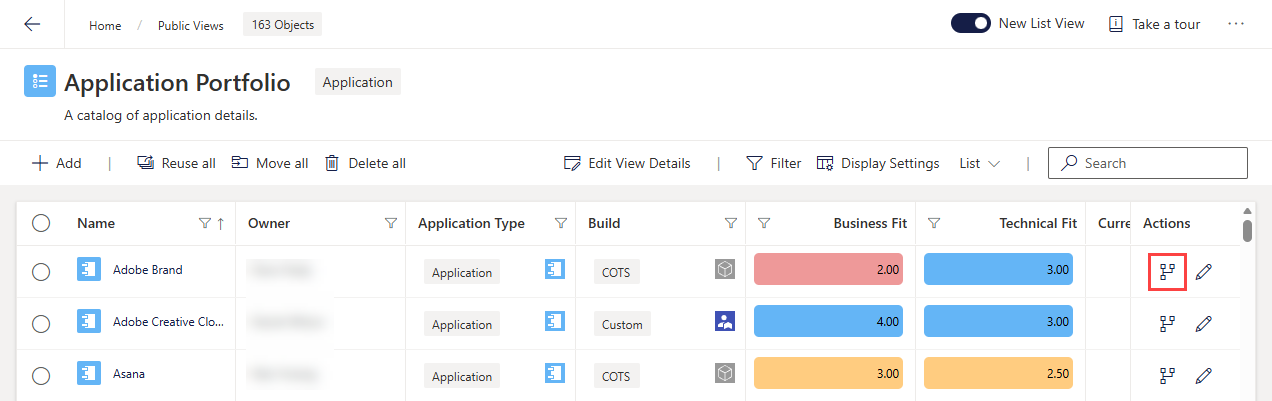The image size is (1272, 401).
Task: Open the relationship diagram icon for Adobe Brand
Action: [x=1166, y=271]
